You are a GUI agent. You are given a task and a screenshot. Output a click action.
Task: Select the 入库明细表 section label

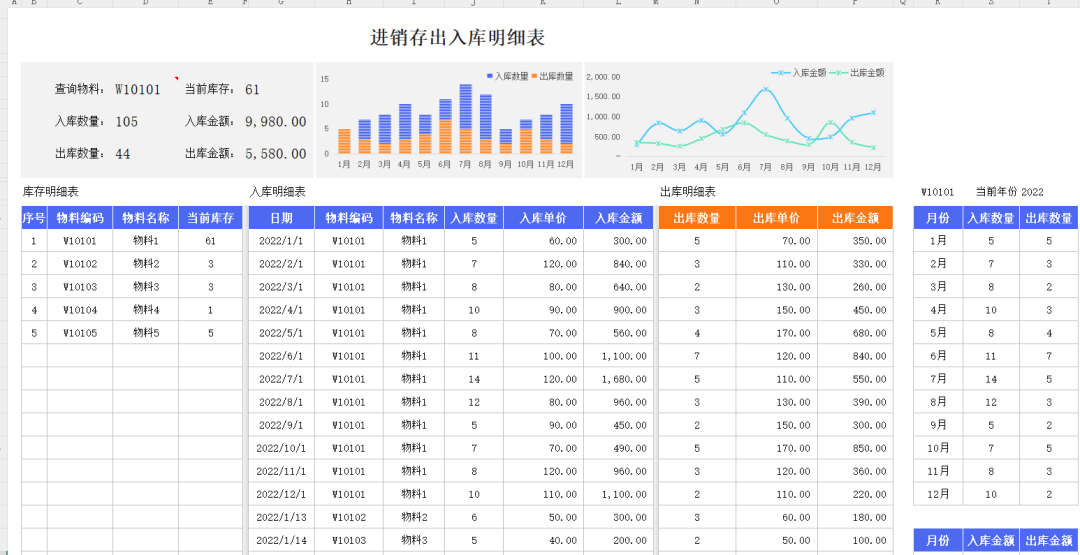click(x=278, y=192)
